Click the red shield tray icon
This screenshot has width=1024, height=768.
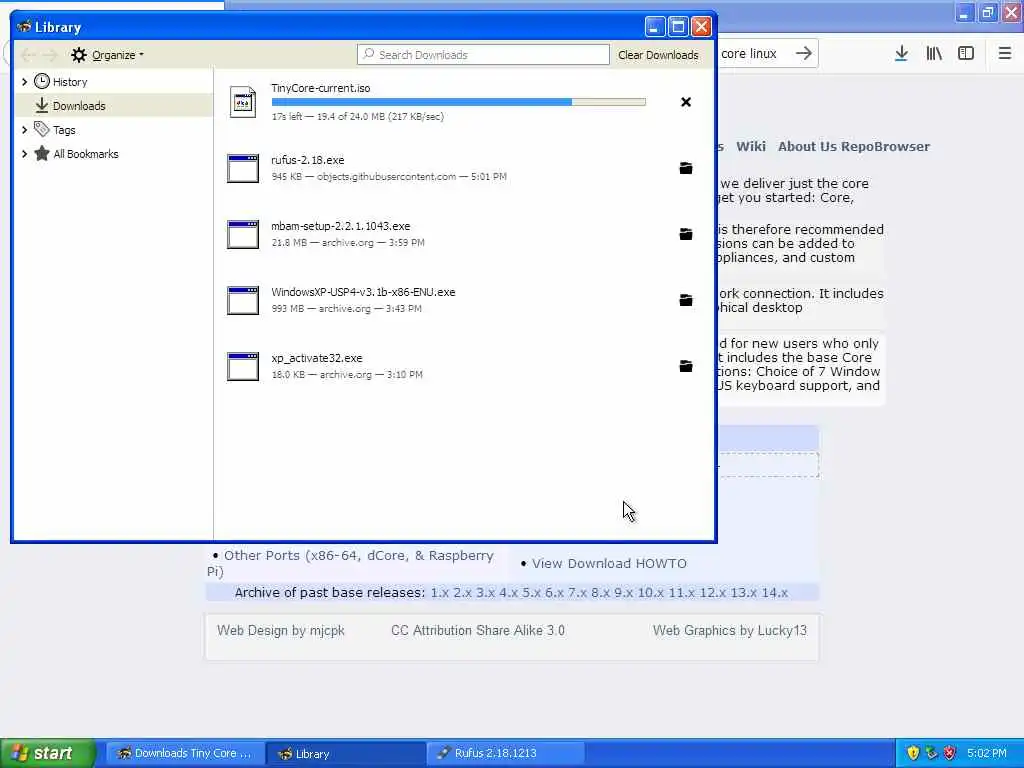click(950, 753)
